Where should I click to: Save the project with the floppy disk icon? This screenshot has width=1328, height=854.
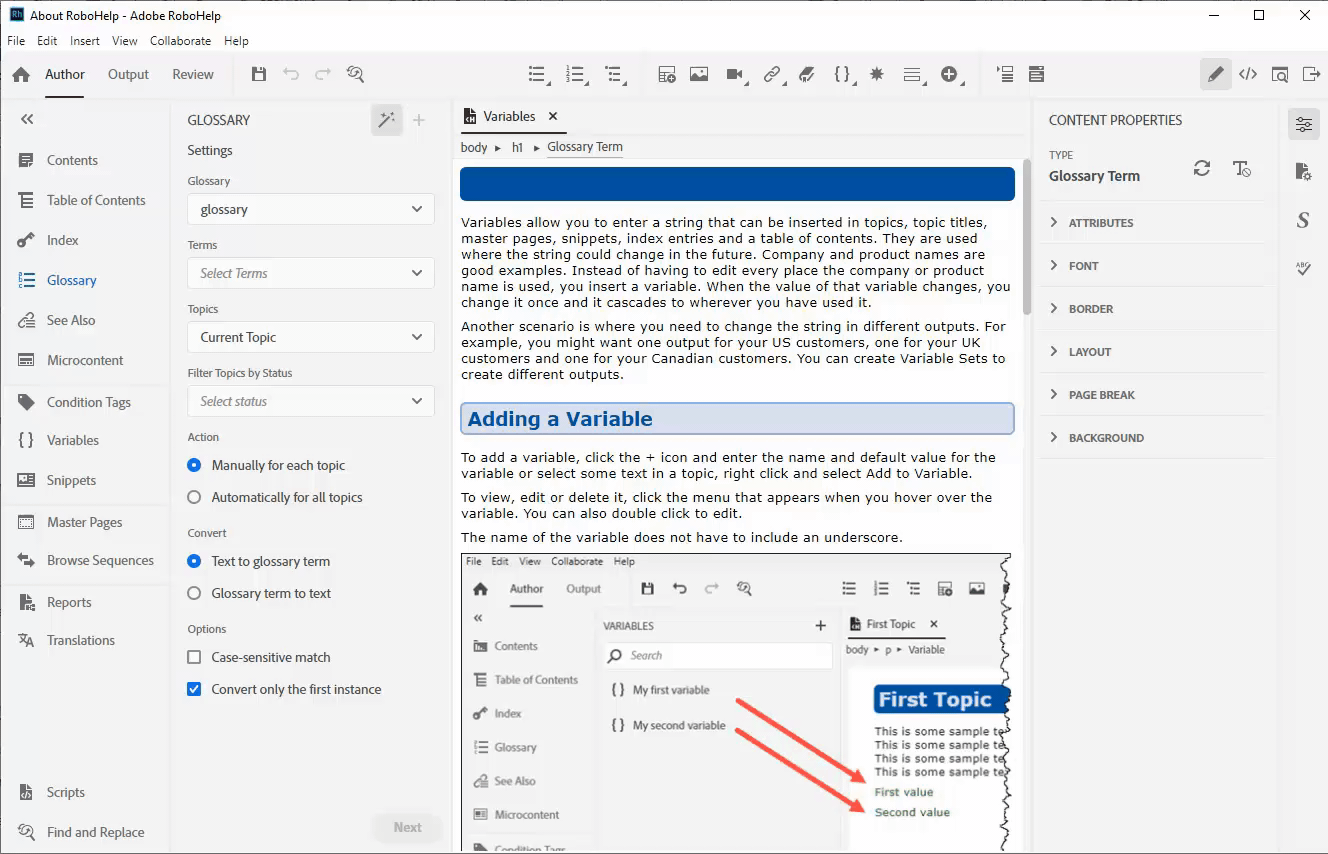(259, 74)
